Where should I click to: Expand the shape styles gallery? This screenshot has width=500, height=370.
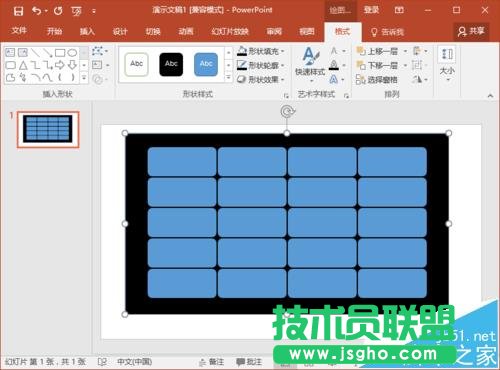pos(228,78)
